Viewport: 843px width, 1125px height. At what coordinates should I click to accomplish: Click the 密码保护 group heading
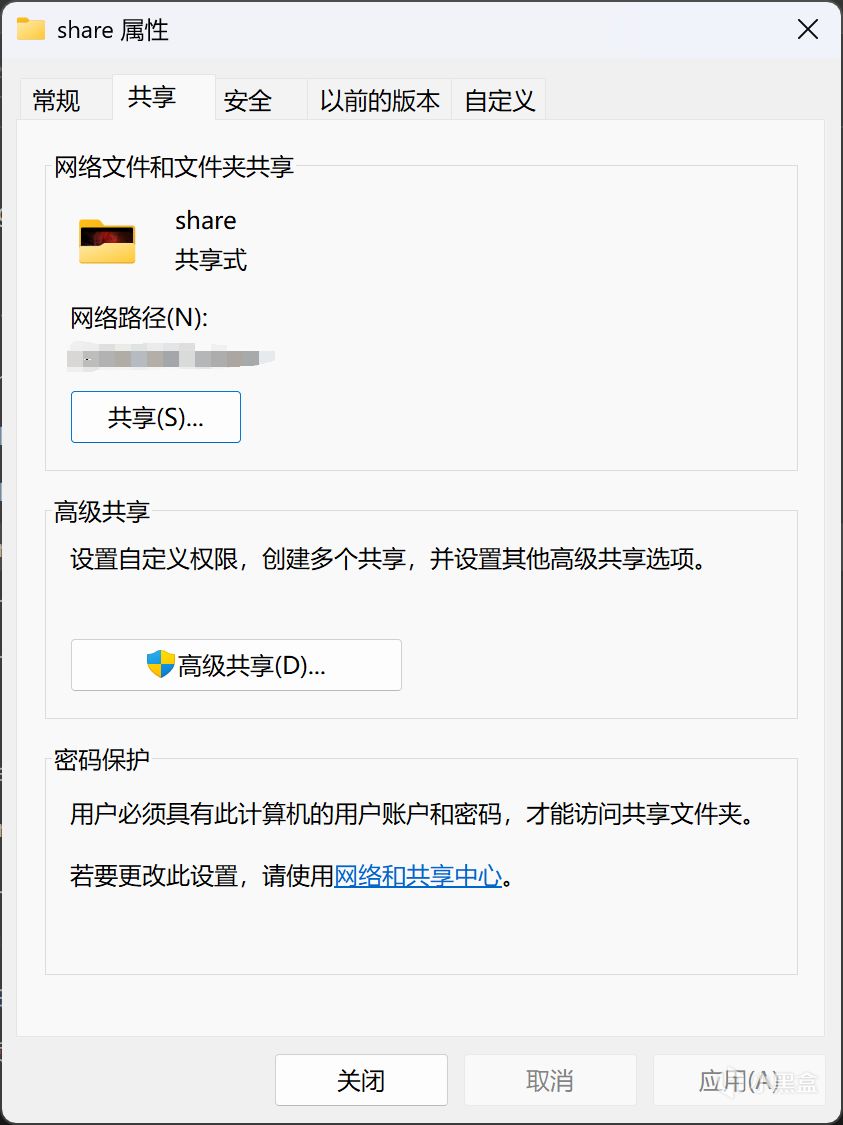pos(102,760)
